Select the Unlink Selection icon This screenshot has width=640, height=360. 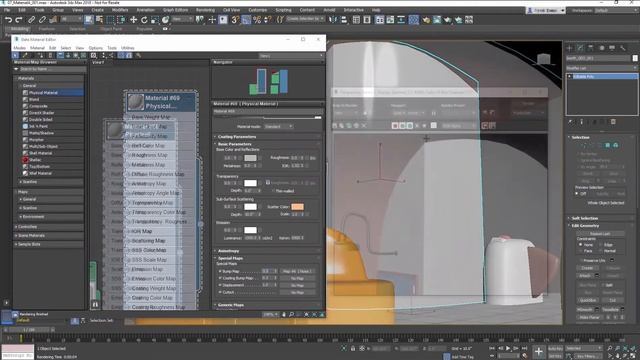pos(42,20)
